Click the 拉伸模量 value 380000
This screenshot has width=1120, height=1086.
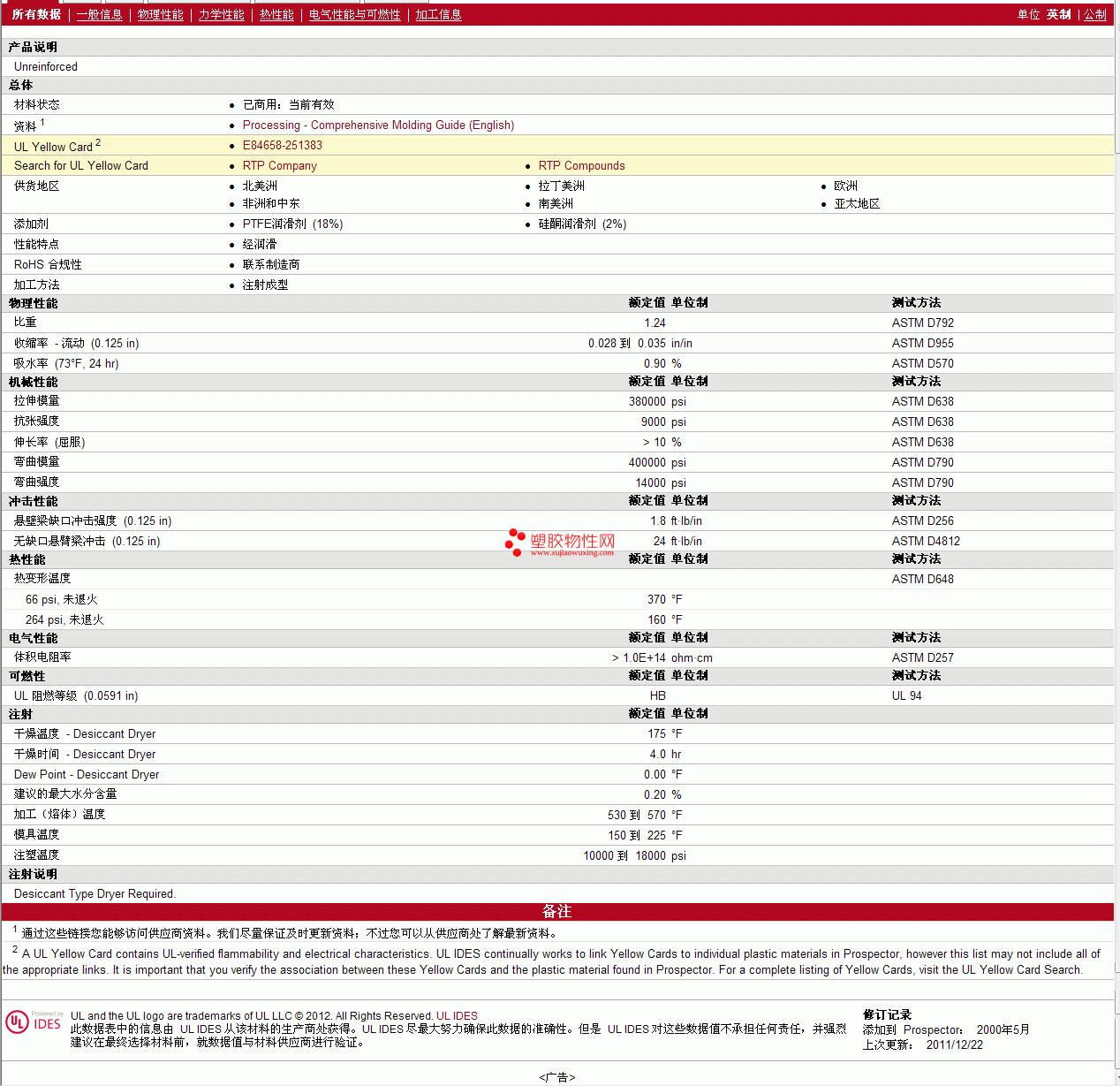[x=647, y=402]
